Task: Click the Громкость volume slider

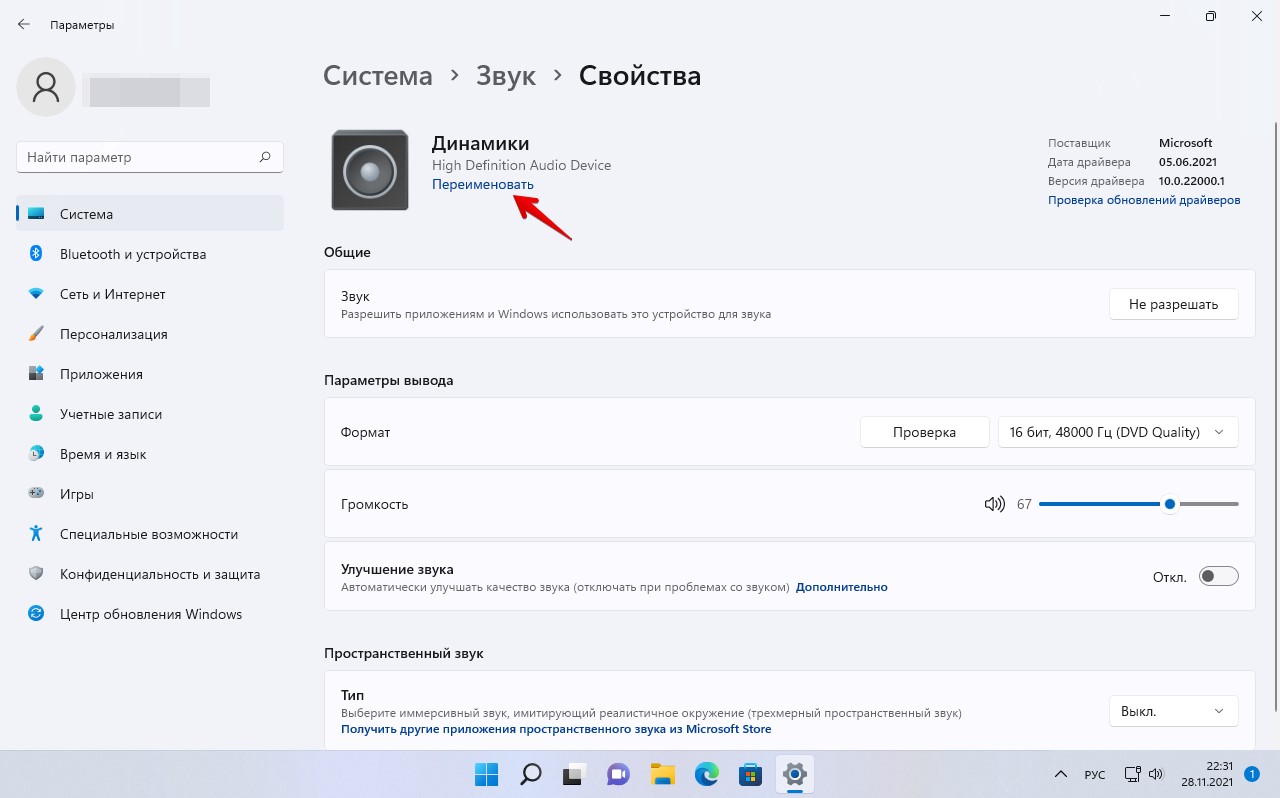Action: (1138, 504)
